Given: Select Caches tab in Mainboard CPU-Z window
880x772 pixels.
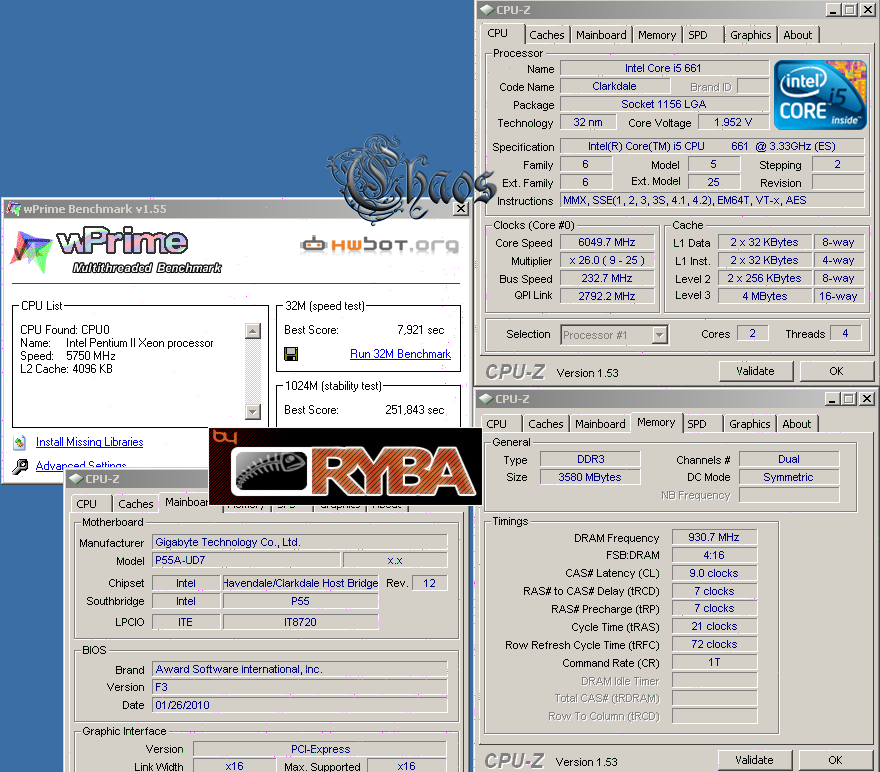Looking at the screenshot, I should point(135,504).
